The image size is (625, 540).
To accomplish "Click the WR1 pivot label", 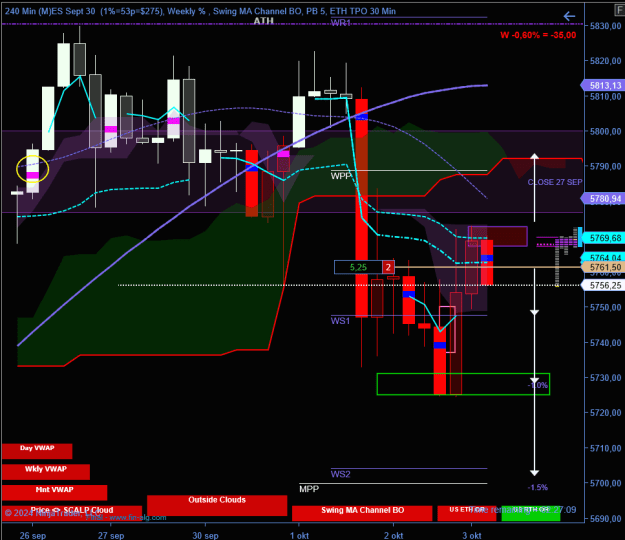I will [340, 23].
